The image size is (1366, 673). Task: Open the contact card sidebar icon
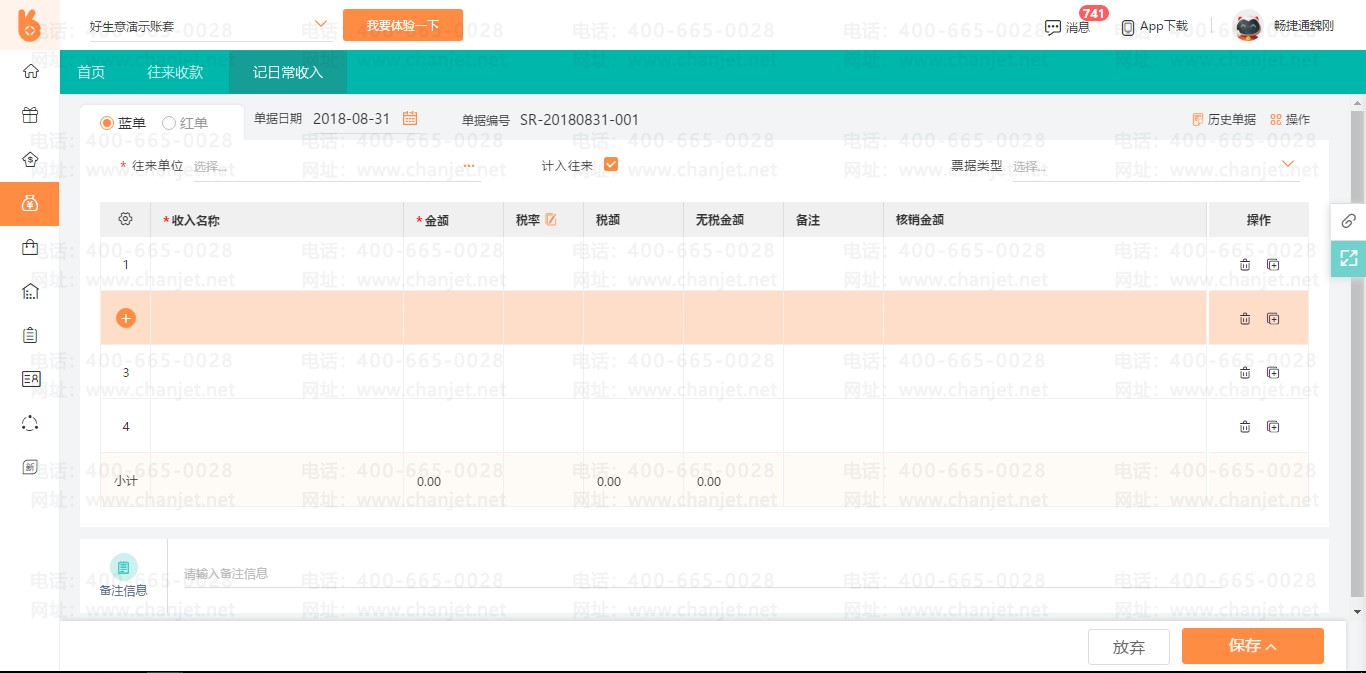pos(30,379)
